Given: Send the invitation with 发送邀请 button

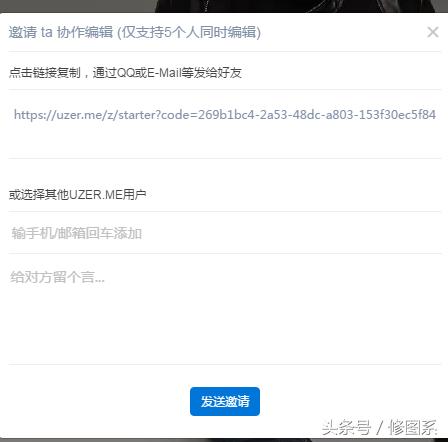Looking at the screenshot, I should 225,401.
